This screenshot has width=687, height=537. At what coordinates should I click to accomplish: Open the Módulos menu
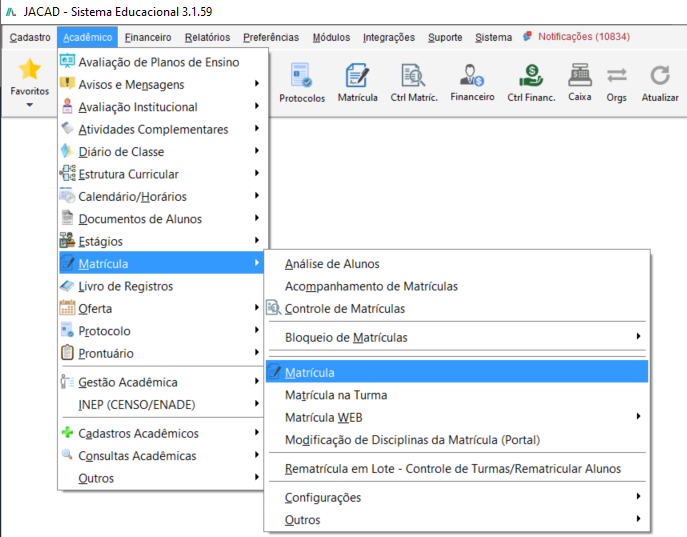[x=331, y=37]
